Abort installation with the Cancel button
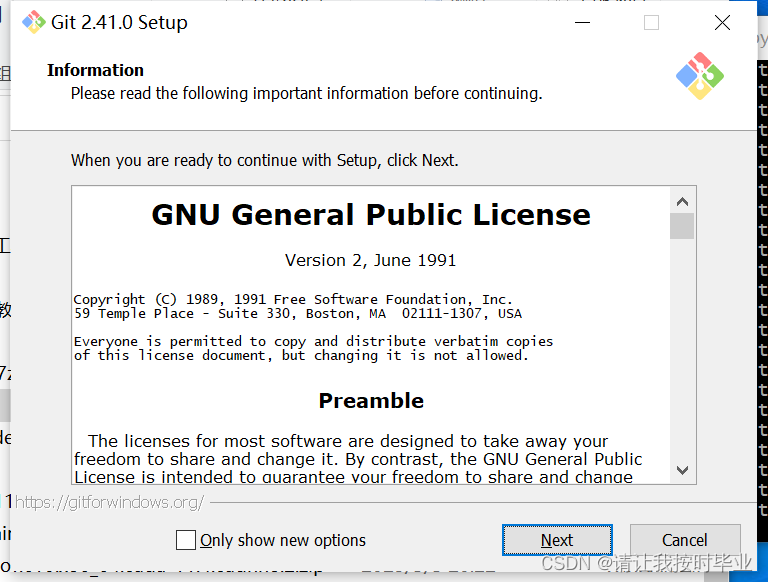The height and width of the screenshot is (582, 768). [x=685, y=540]
